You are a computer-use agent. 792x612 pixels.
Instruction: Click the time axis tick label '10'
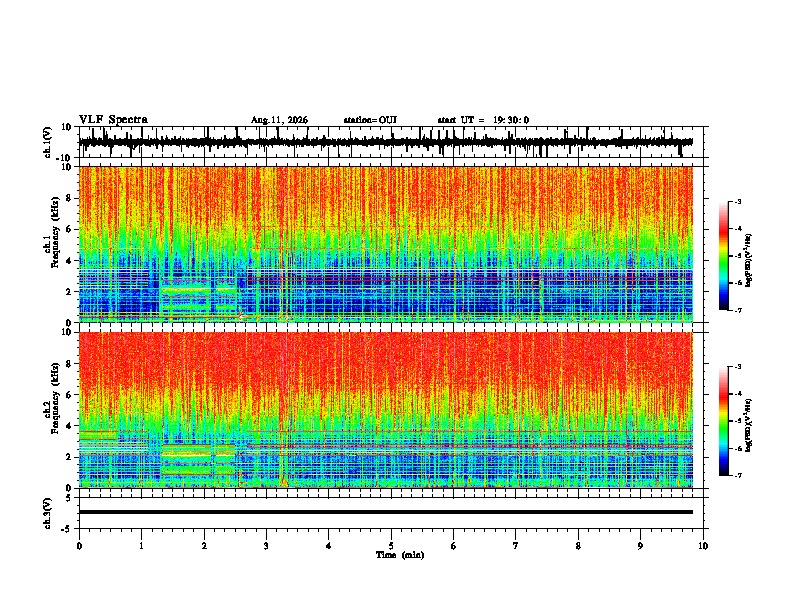click(x=703, y=546)
